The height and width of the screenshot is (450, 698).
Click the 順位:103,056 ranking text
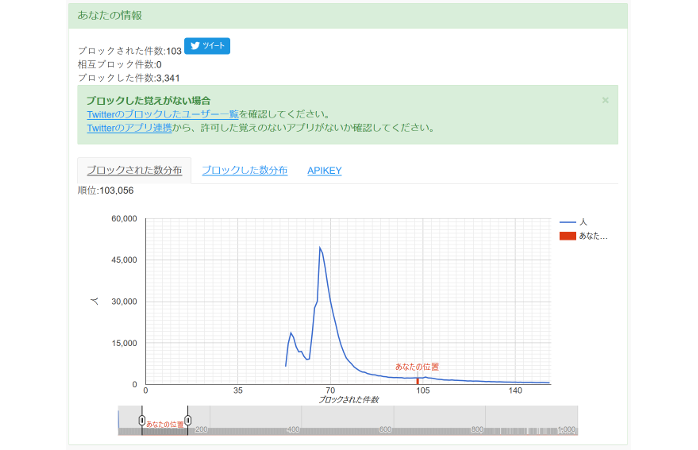[x=106, y=190]
